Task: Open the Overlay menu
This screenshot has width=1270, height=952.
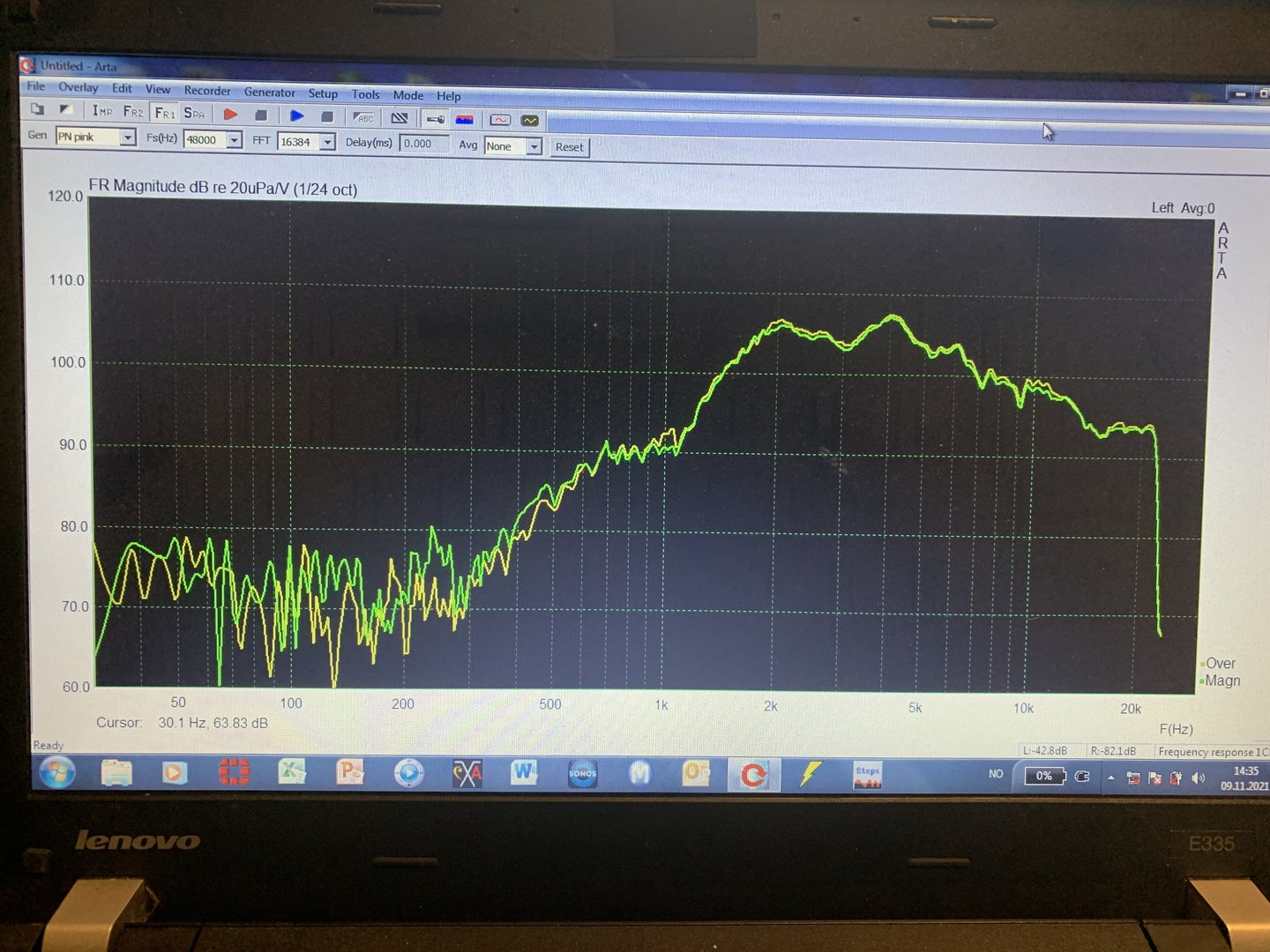Action: pyautogui.click(x=78, y=87)
